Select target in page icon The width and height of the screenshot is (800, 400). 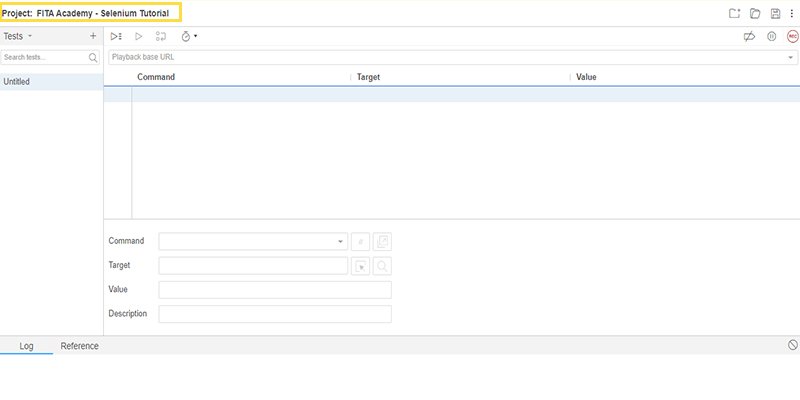point(360,266)
